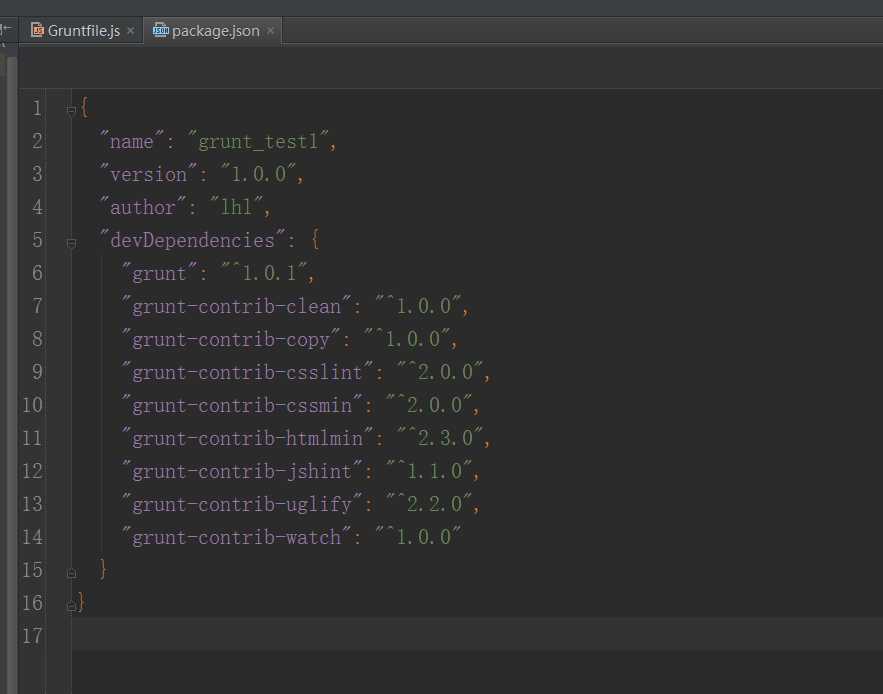This screenshot has width=883, height=694.
Task: Click the "grunt-contrib-csslint" key
Action: pyautogui.click(x=247, y=372)
